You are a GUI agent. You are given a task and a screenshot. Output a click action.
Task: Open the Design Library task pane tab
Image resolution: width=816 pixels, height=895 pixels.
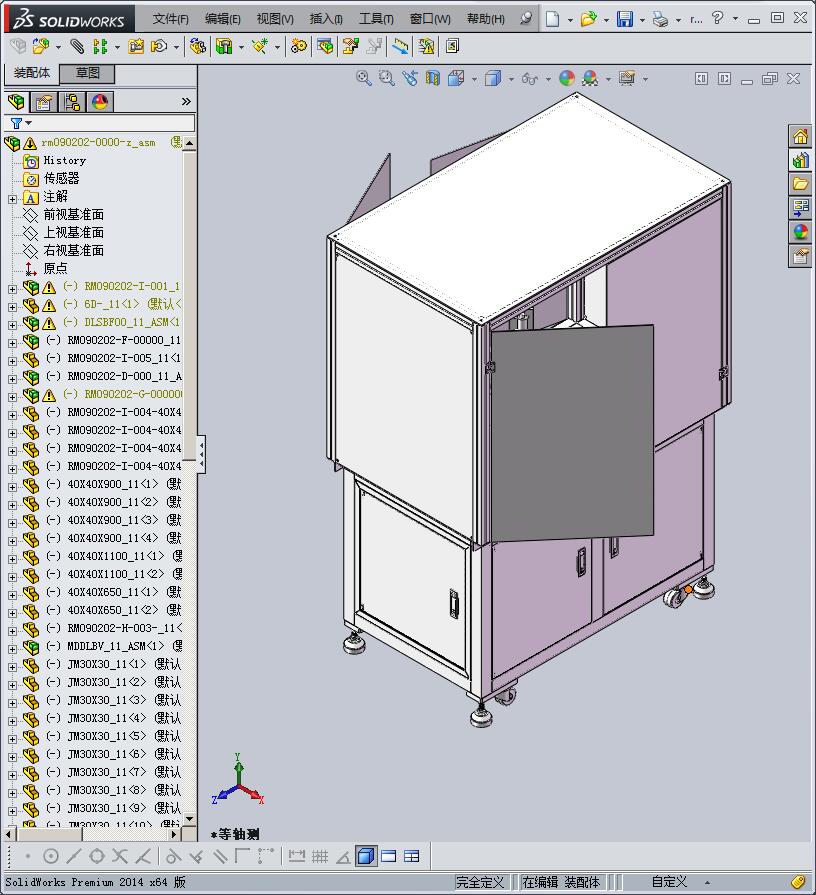coord(800,160)
